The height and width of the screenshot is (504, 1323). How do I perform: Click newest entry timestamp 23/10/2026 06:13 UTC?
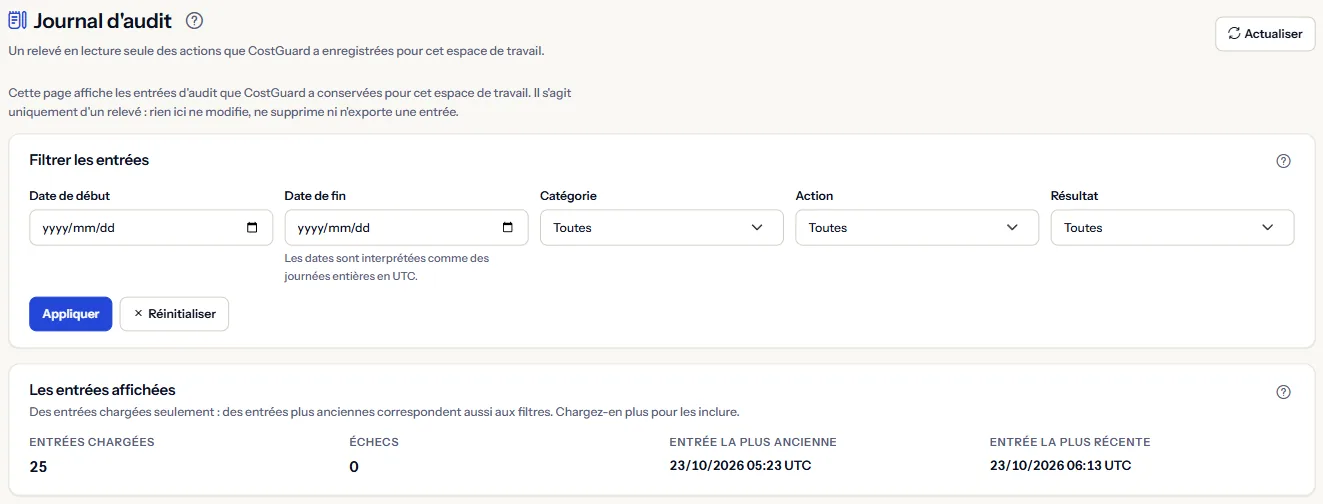(x=1060, y=465)
